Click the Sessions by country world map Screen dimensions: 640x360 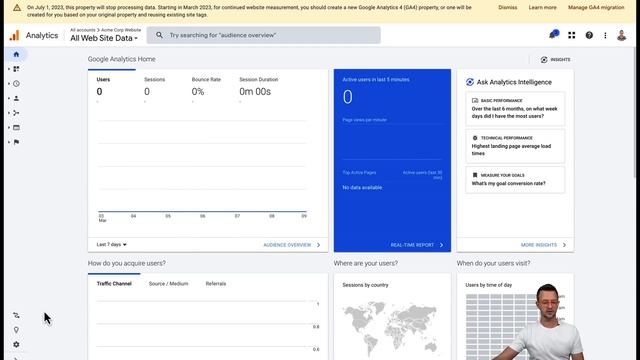click(x=390, y=329)
